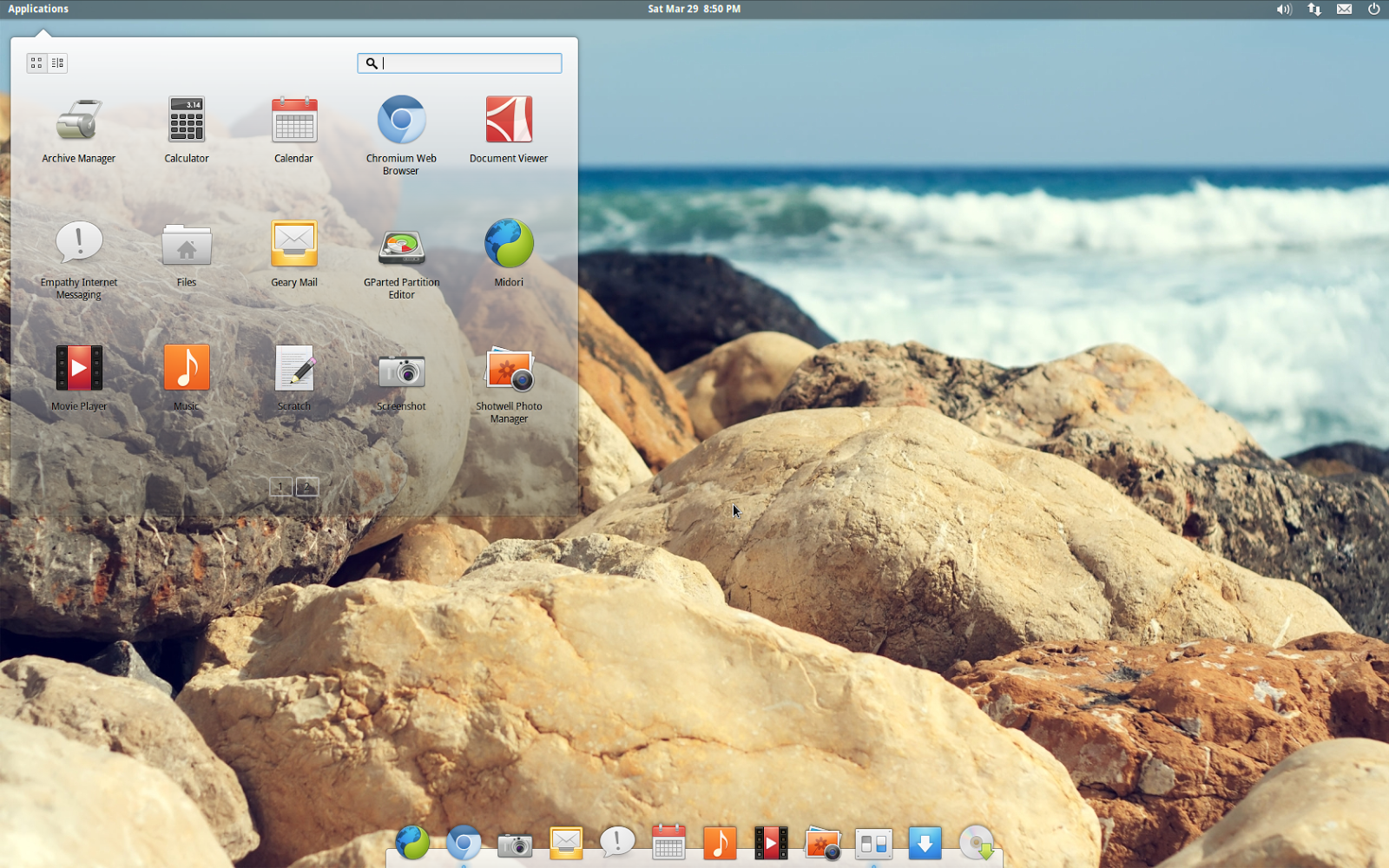Image resolution: width=1389 pixels, height=868 pixels.
Task: Click Geary Mail envelope in dock
Action: pyautogui.click(x=566, y=843)
